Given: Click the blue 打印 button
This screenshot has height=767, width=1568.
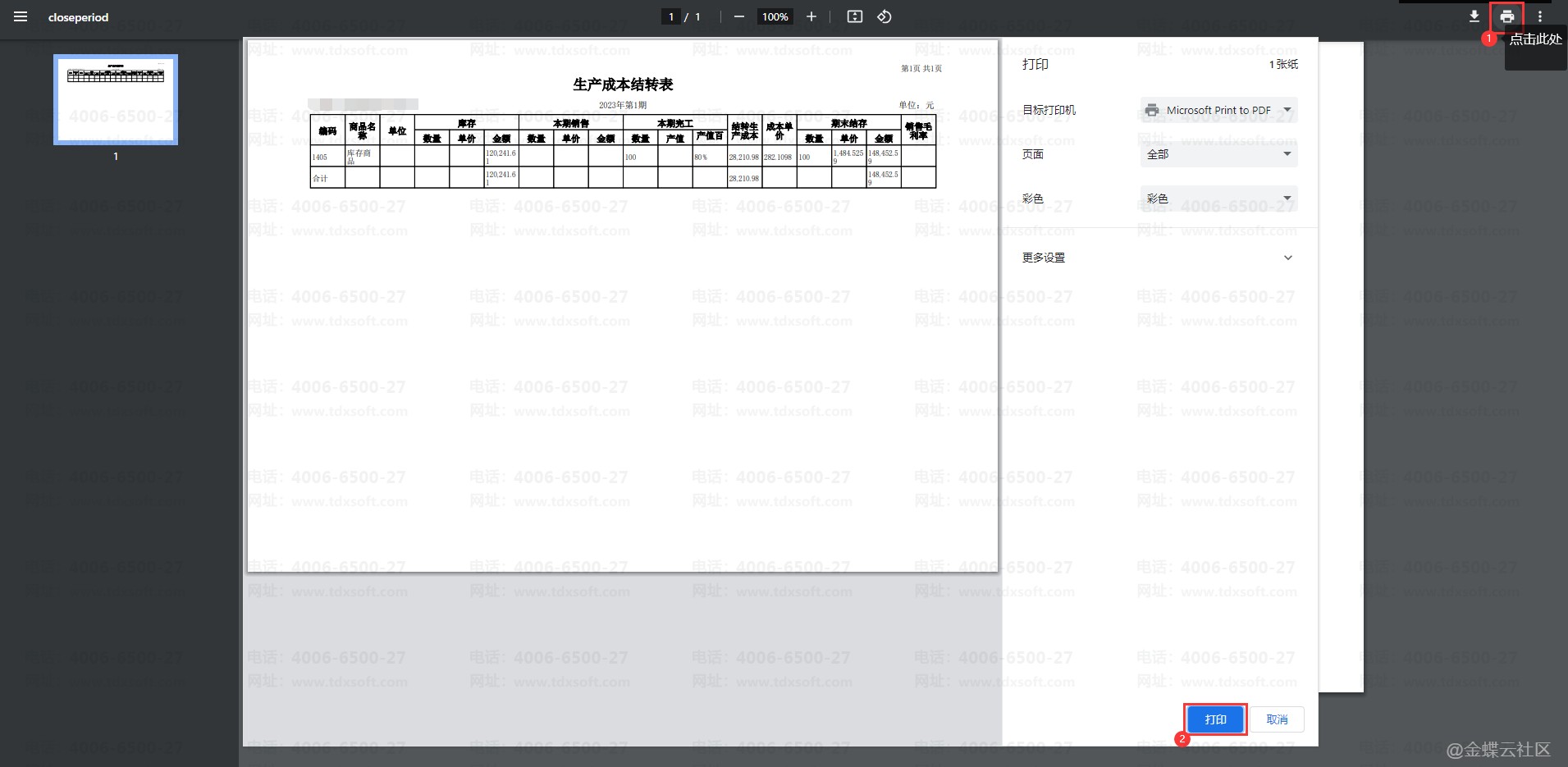Looking at the screenshot, I should tap(1215, 719).
